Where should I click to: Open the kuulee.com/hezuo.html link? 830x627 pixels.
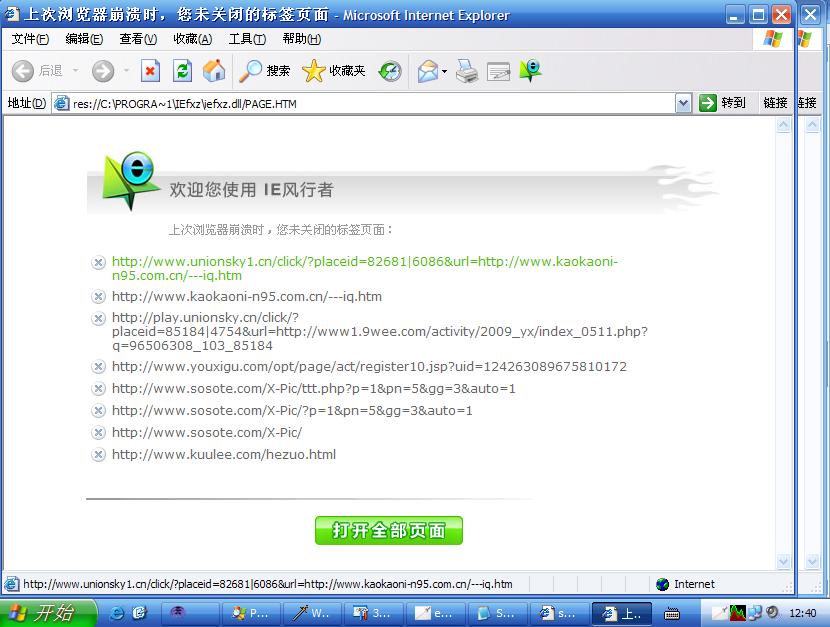tap(224, 455)
